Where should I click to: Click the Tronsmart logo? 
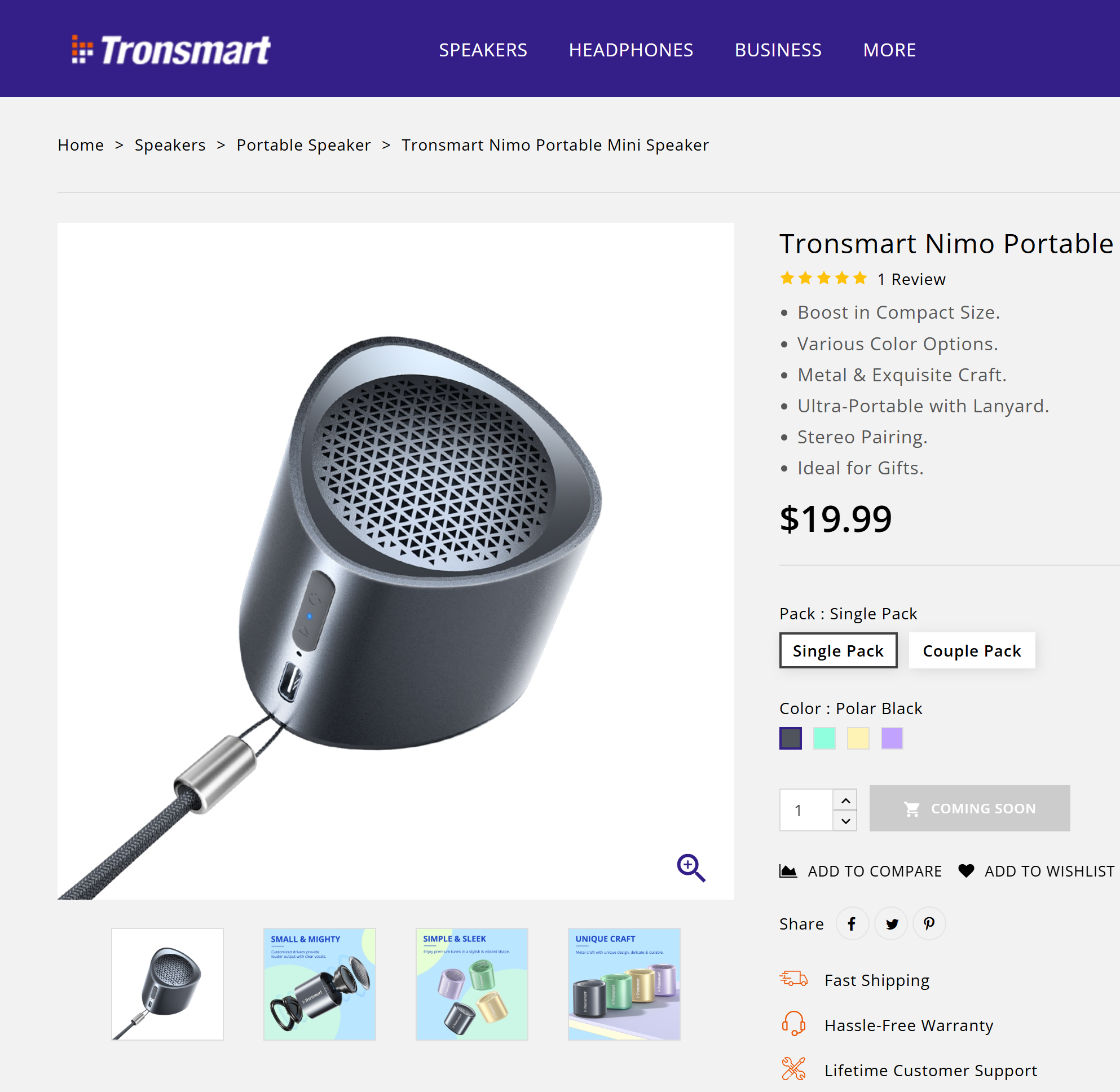(x=169, y=50)
